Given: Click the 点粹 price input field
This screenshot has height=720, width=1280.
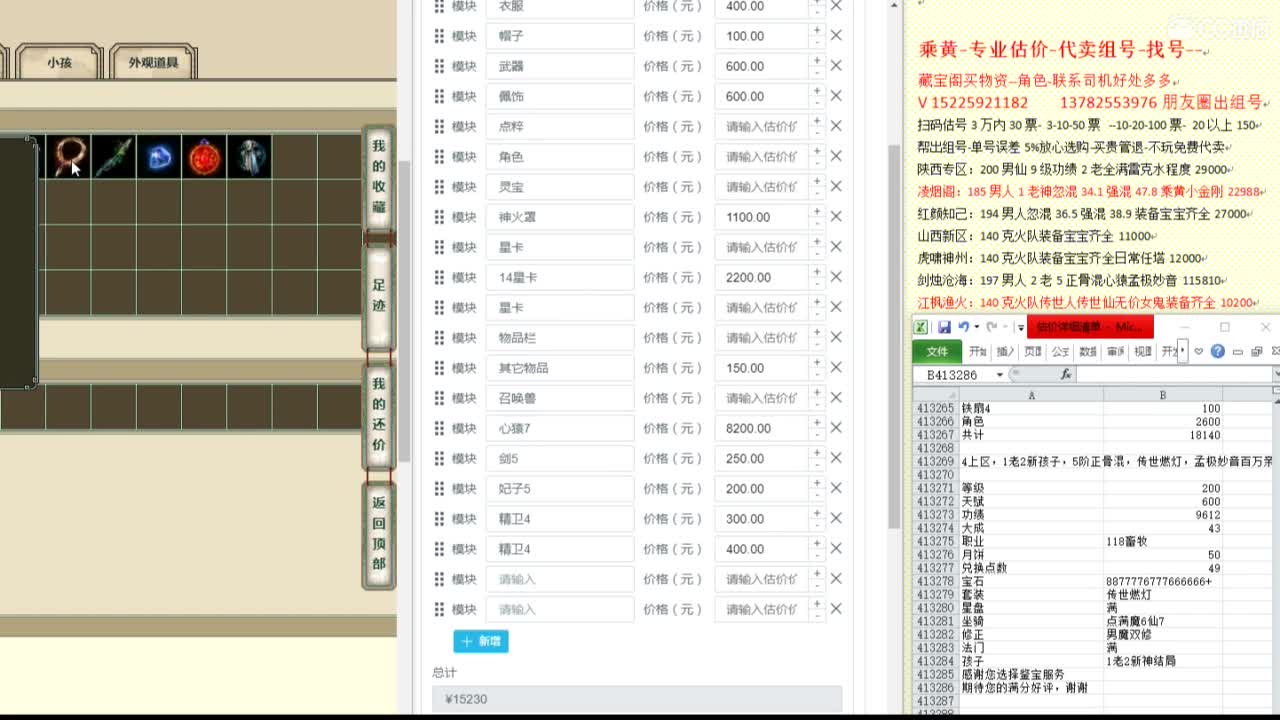Looking at the screenshot, I should tap(762, 127).
